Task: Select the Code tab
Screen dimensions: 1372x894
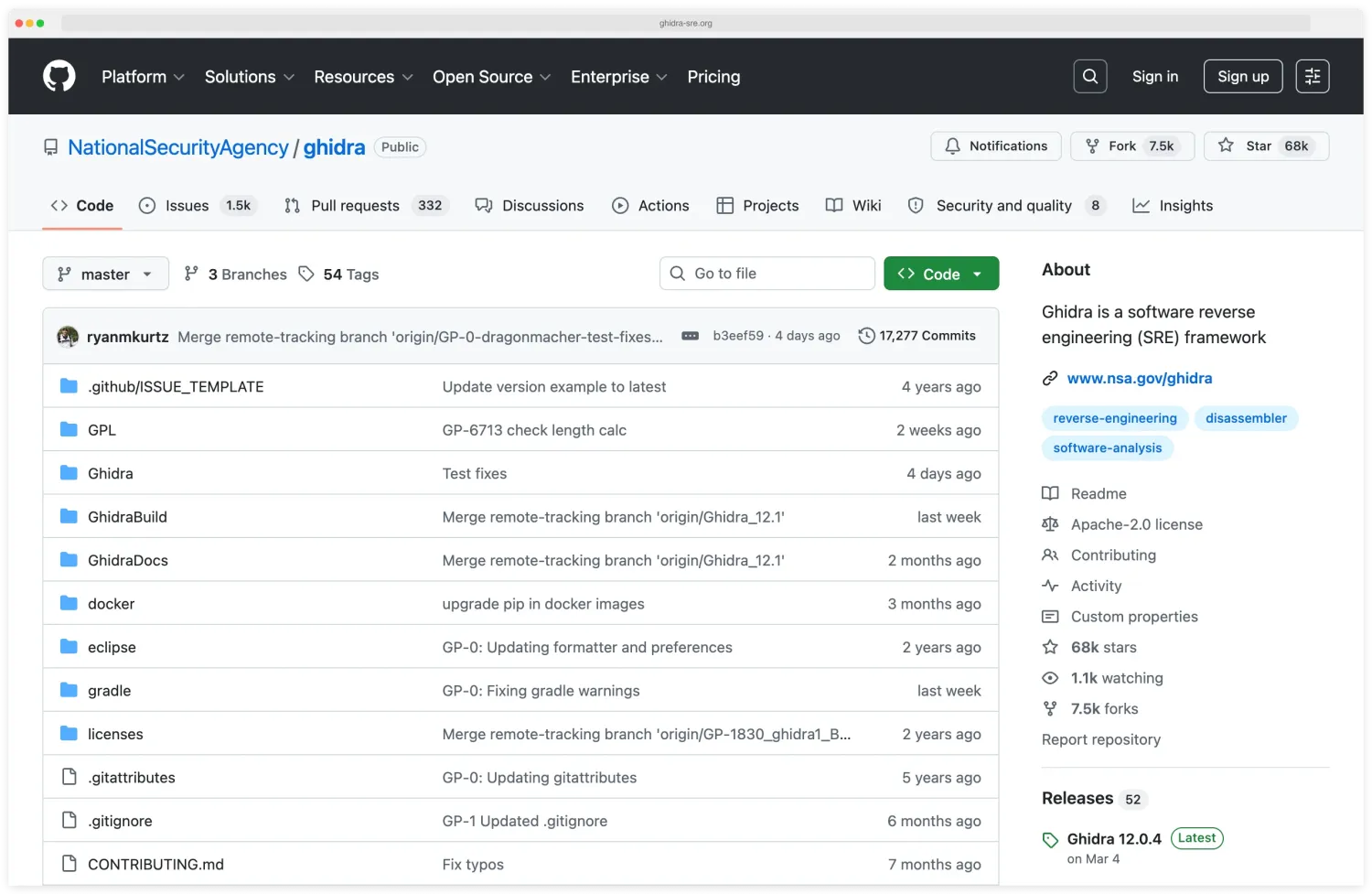Action: [x=82, y=206]
